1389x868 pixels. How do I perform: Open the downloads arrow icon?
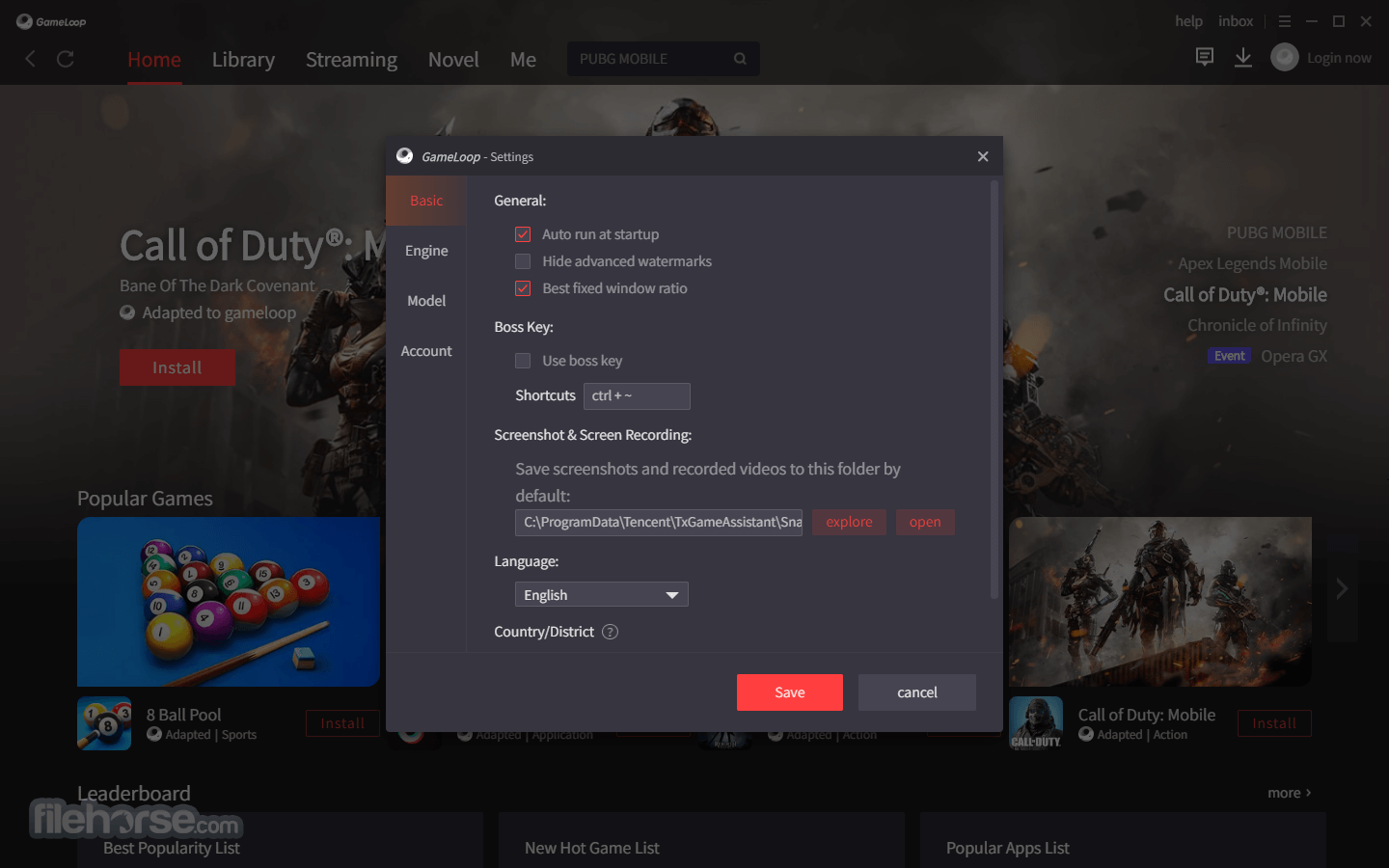1243,58
